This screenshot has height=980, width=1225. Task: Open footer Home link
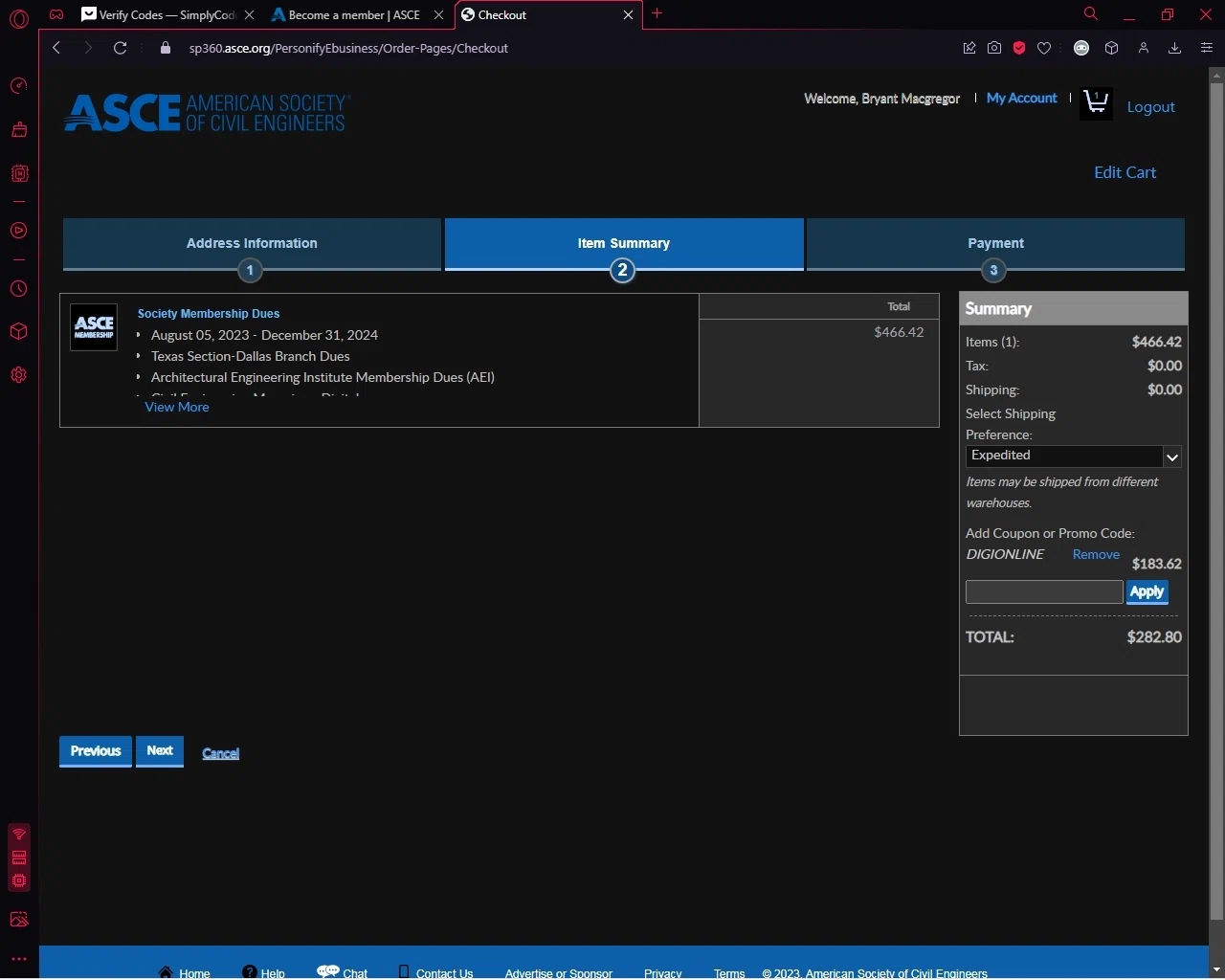click(184, 973)
